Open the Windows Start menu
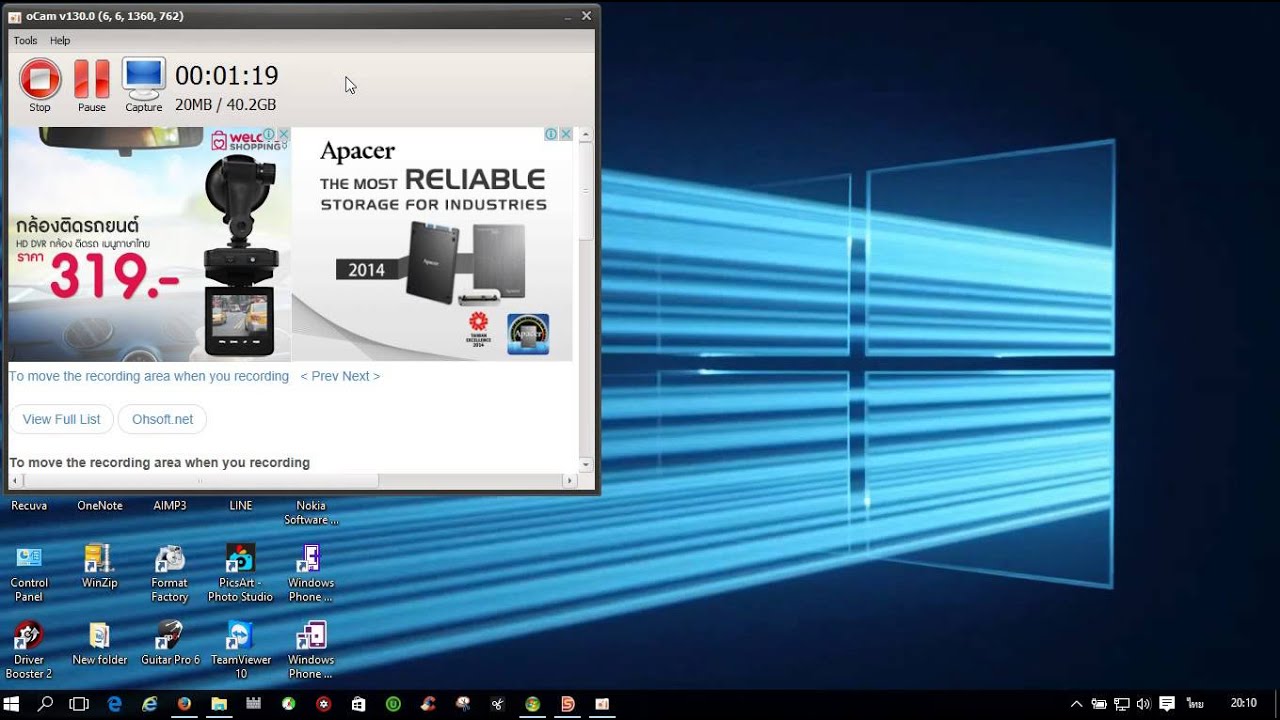 [x=13, y=704]
